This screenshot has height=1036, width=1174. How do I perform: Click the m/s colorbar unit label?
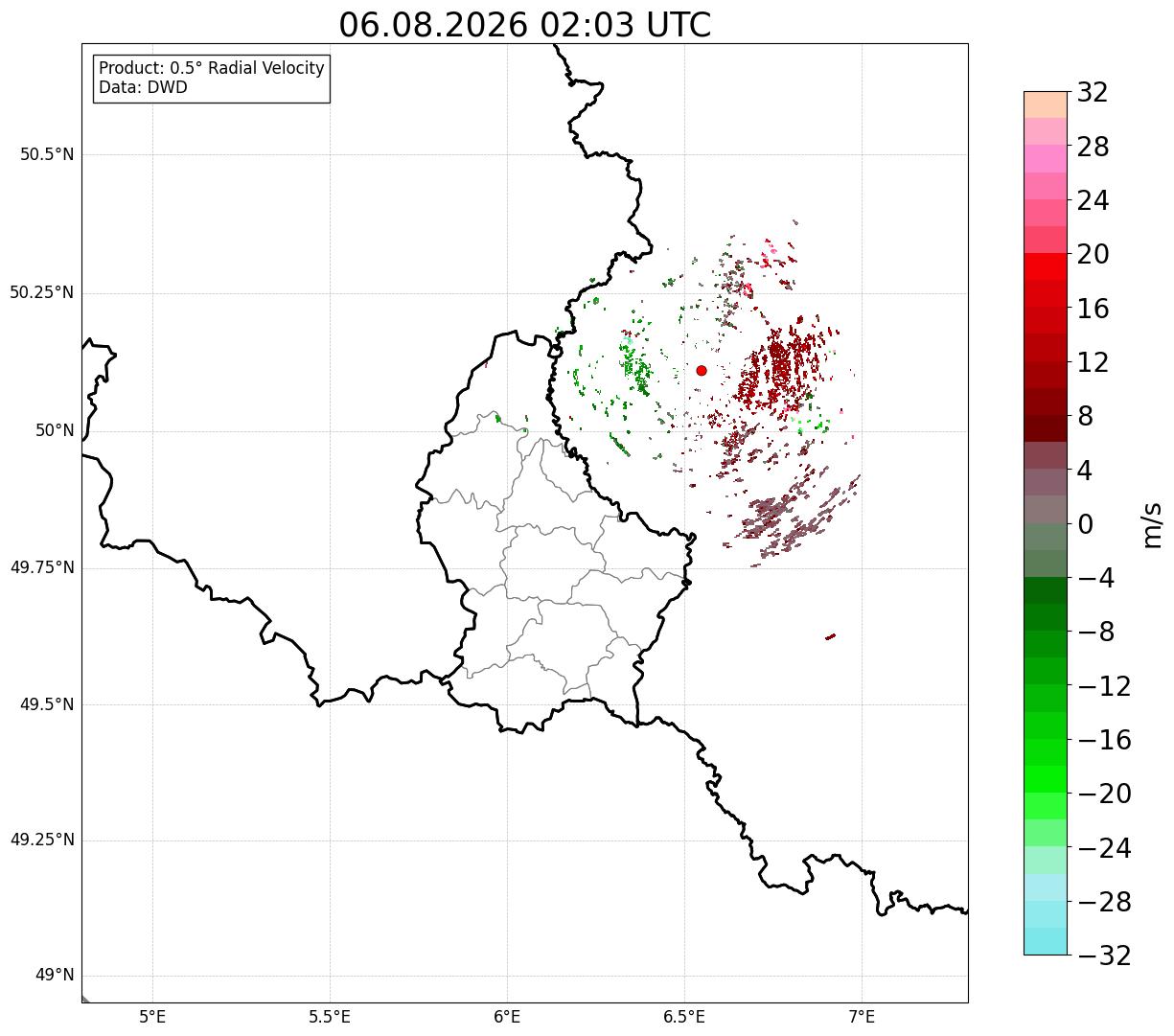click(1151, 524)
